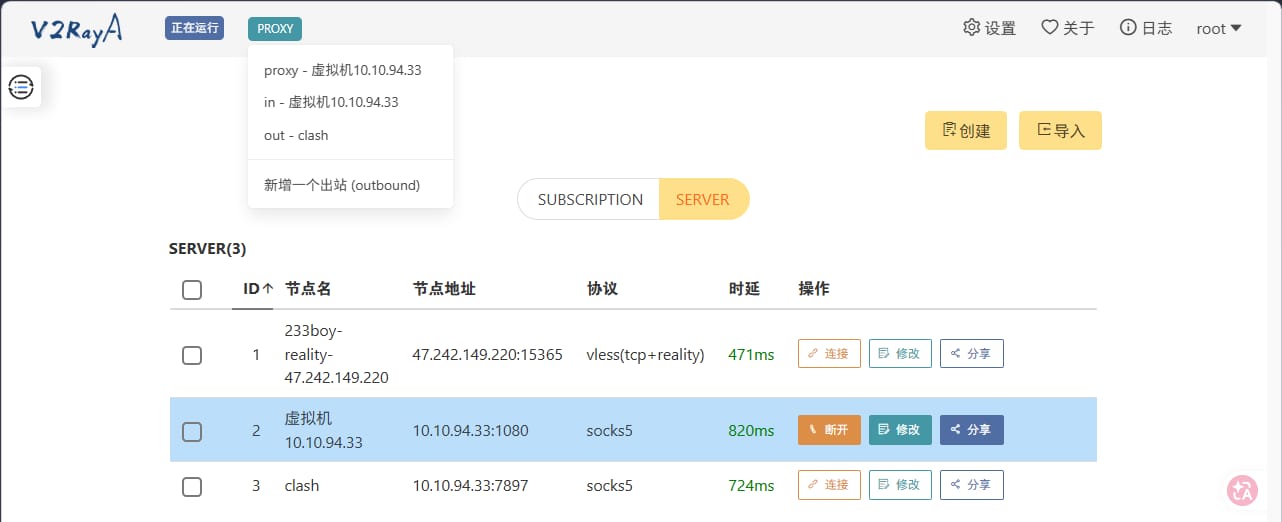Click the 233boy-reality-47.242.149.220 node name
The image size is (1282, 522).
click(x=337, y=354)
